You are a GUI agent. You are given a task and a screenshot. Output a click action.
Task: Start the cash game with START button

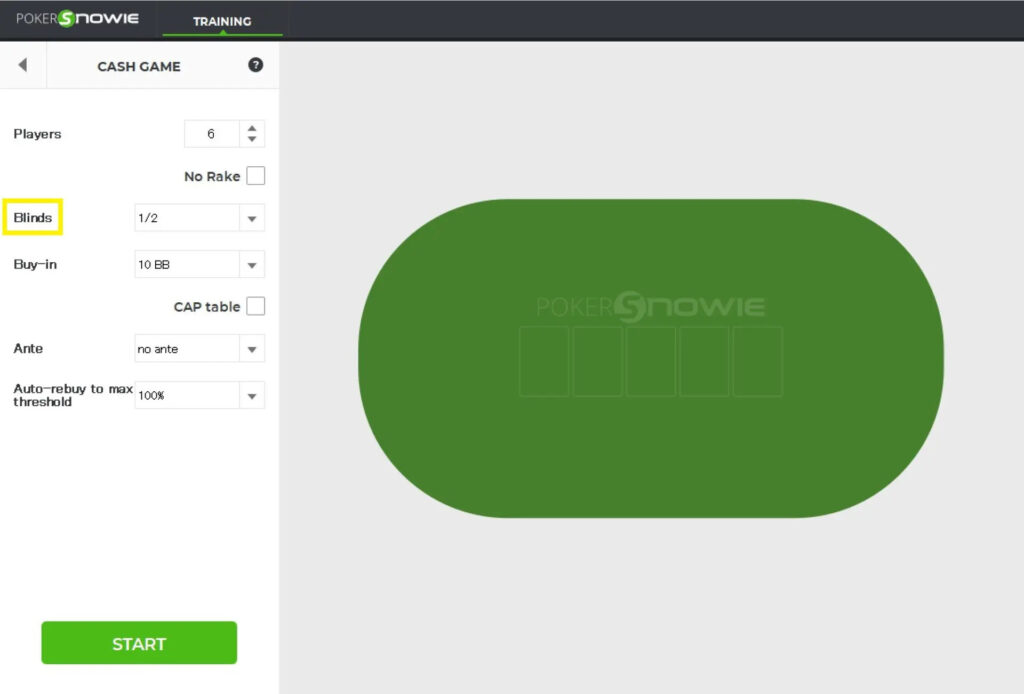click(139, 643)
